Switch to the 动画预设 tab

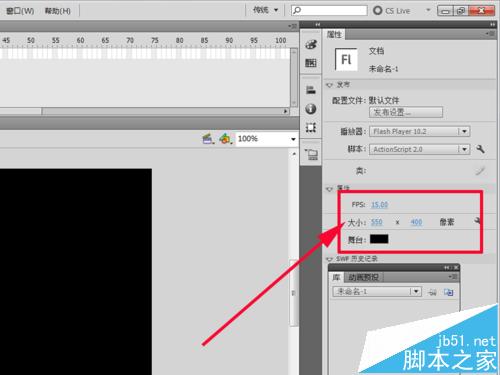(363, 277)
